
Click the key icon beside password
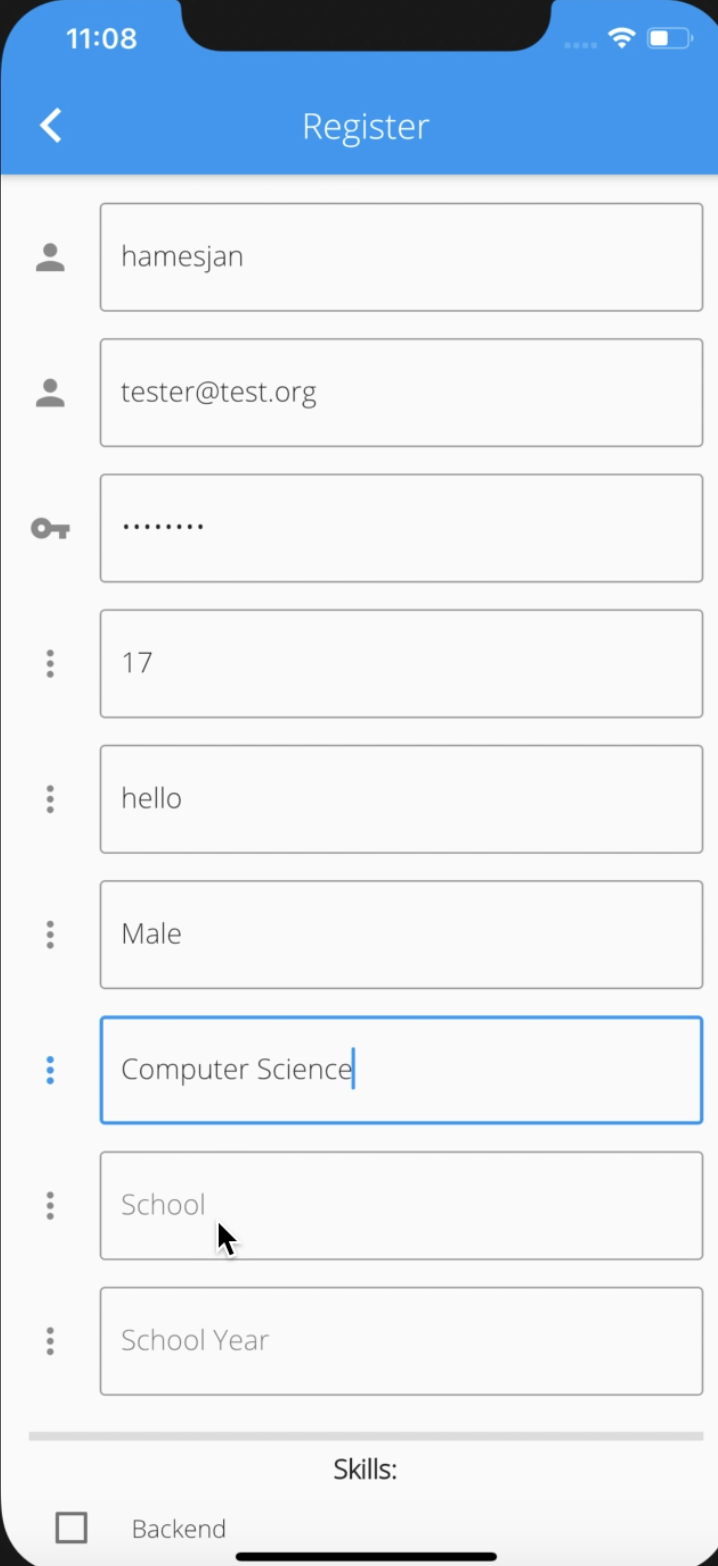click(50, 528)
